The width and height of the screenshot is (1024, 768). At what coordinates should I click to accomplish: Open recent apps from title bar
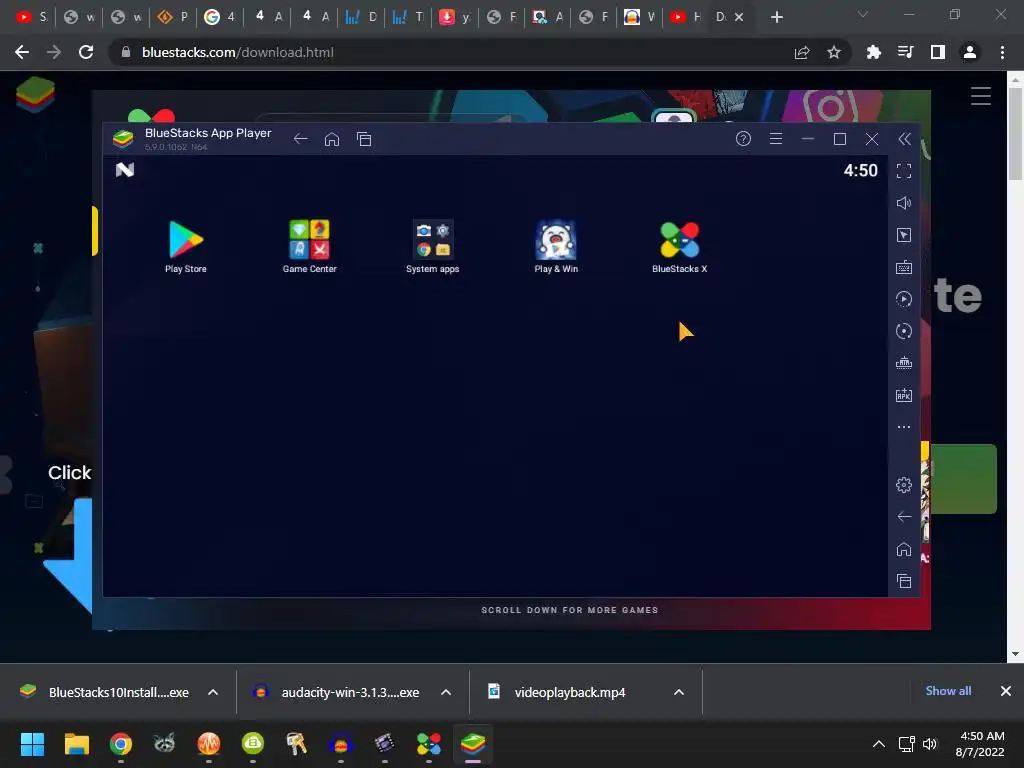click(364, 138)
